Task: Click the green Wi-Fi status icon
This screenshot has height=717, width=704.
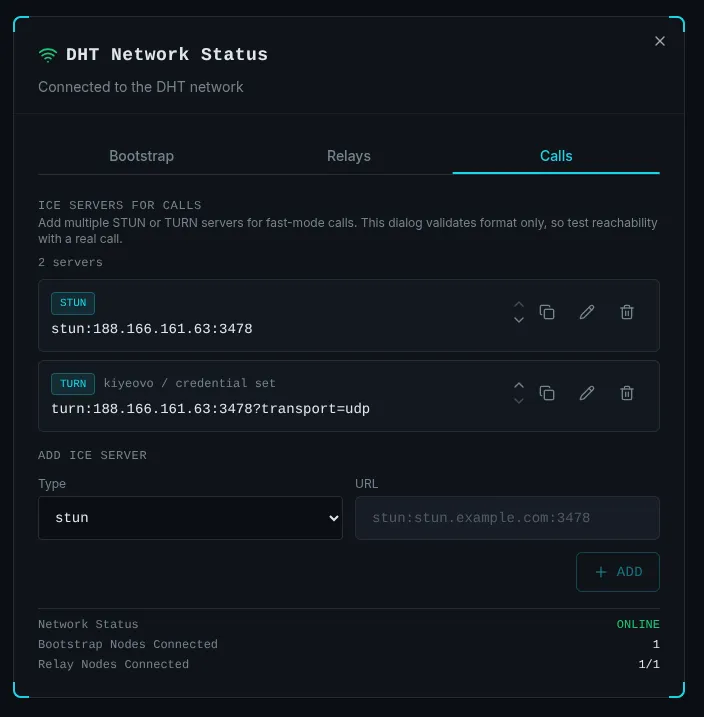Action: 48,55
